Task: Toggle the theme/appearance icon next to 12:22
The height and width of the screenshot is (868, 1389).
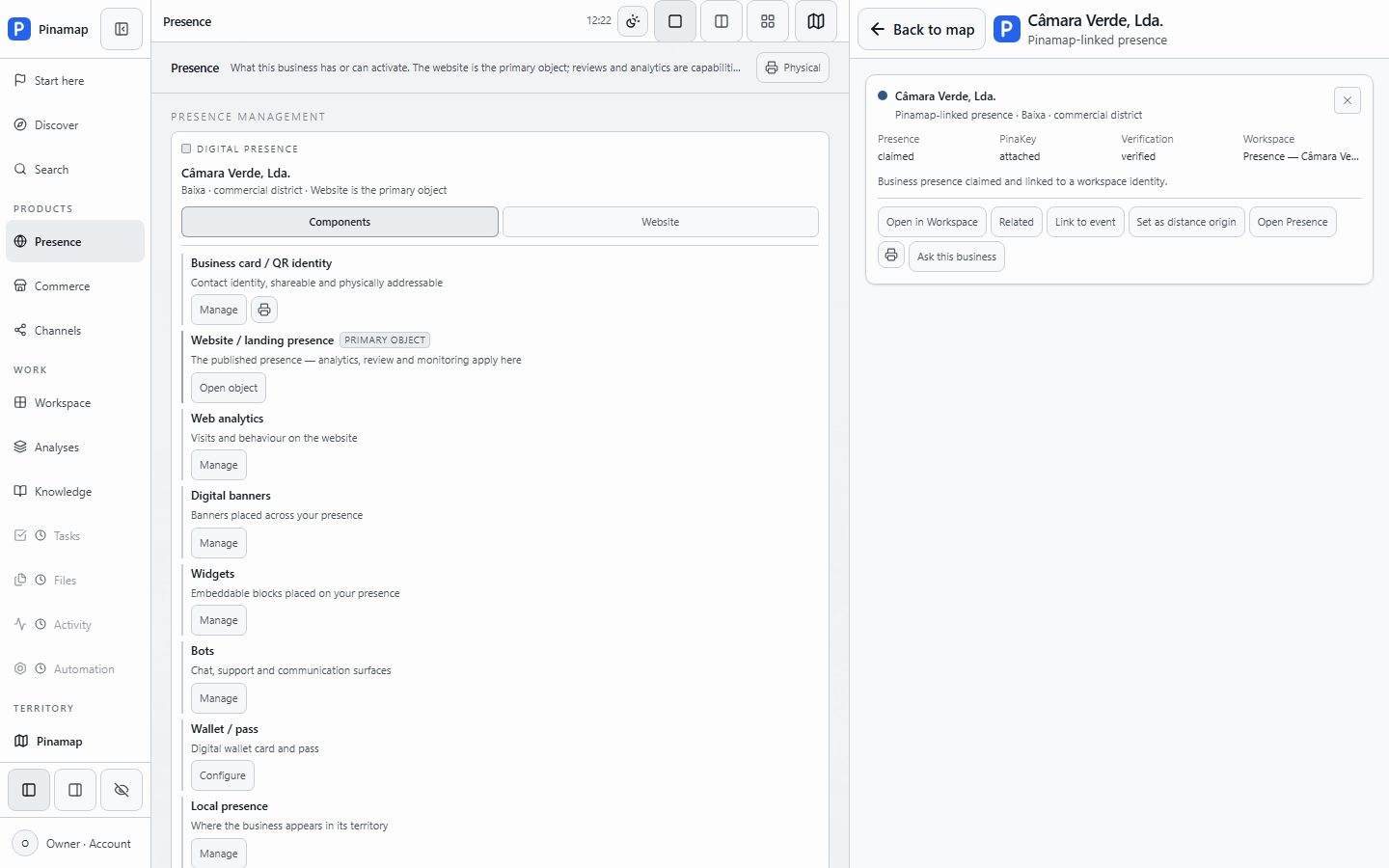Action: pyautogui.click(x=633, y=21)
